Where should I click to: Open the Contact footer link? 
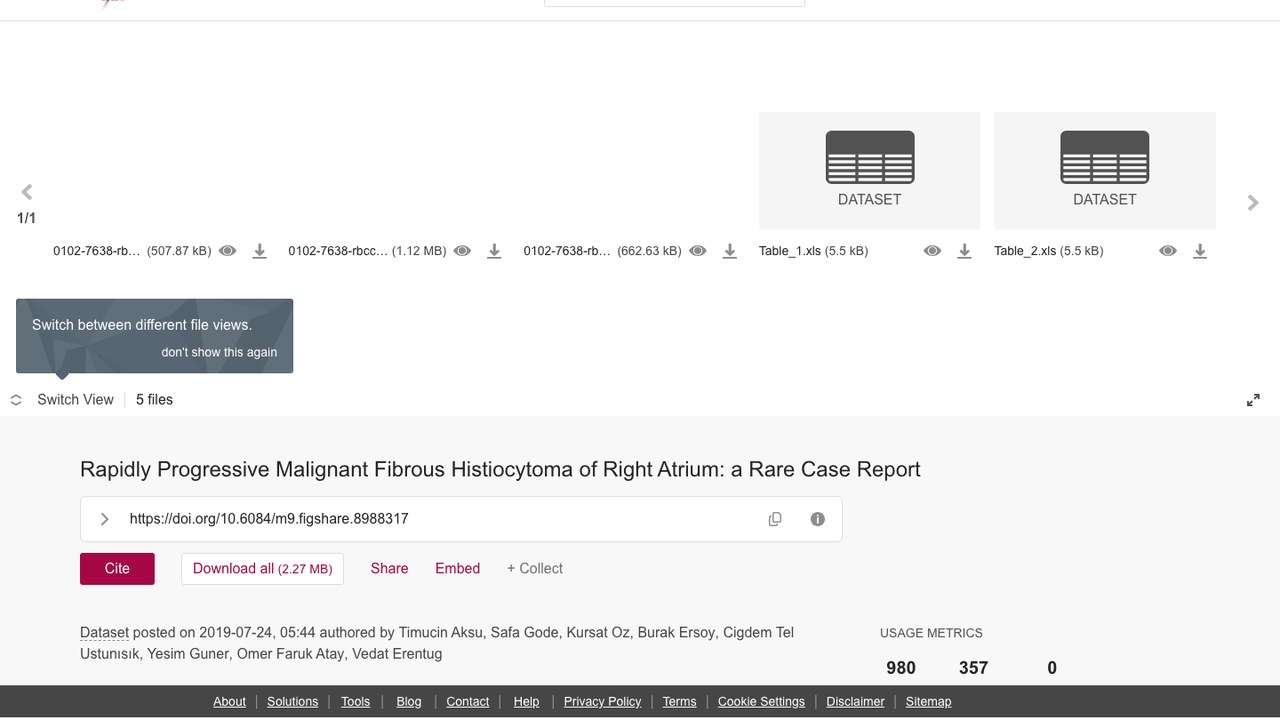[x=468, y=702]
